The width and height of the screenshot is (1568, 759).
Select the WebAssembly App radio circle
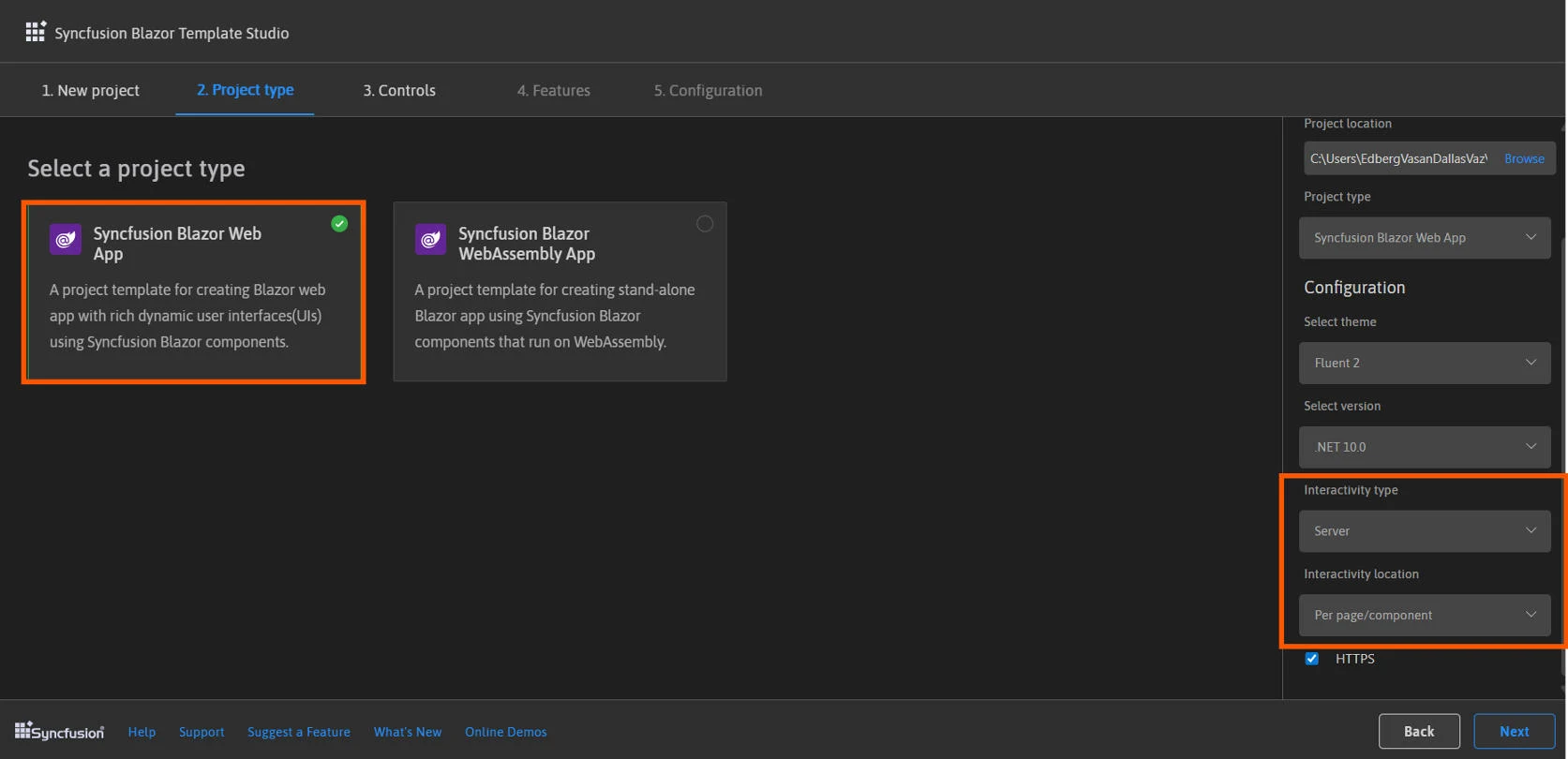coord(705,223)
